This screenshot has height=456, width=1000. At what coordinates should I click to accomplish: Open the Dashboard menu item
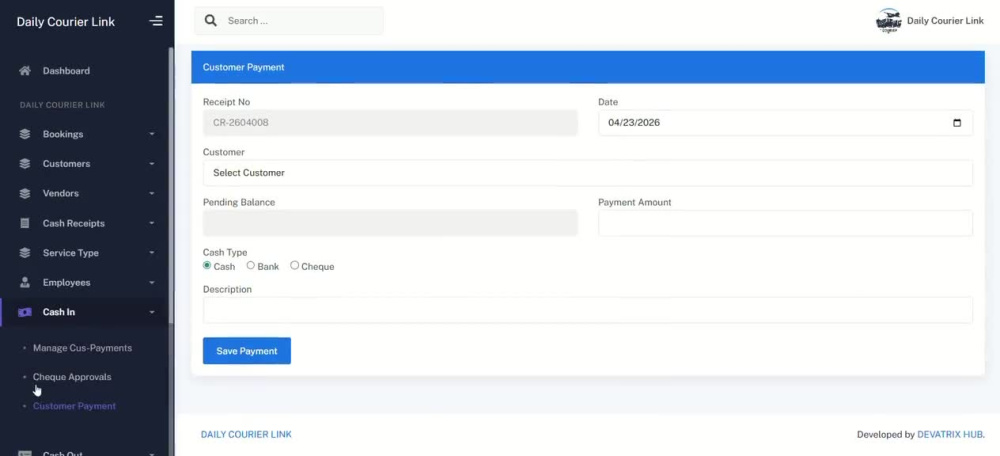[66, 71]
